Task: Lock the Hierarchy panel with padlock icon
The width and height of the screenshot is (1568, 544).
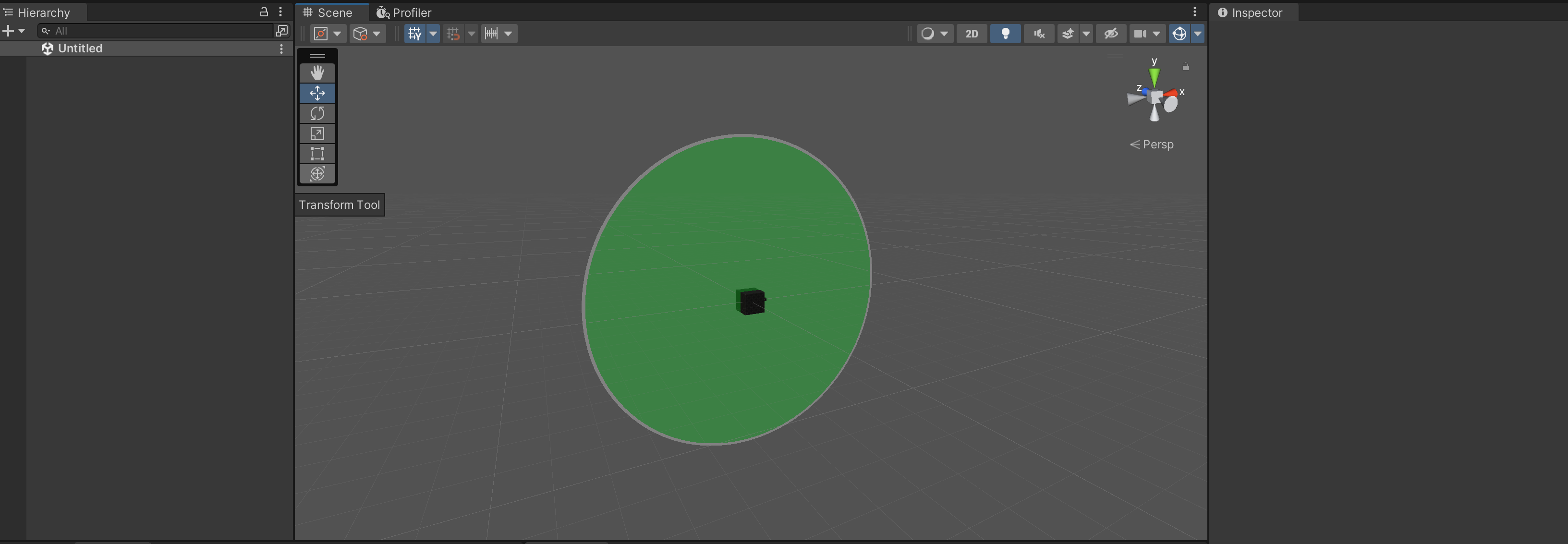Action: point(264,12)
